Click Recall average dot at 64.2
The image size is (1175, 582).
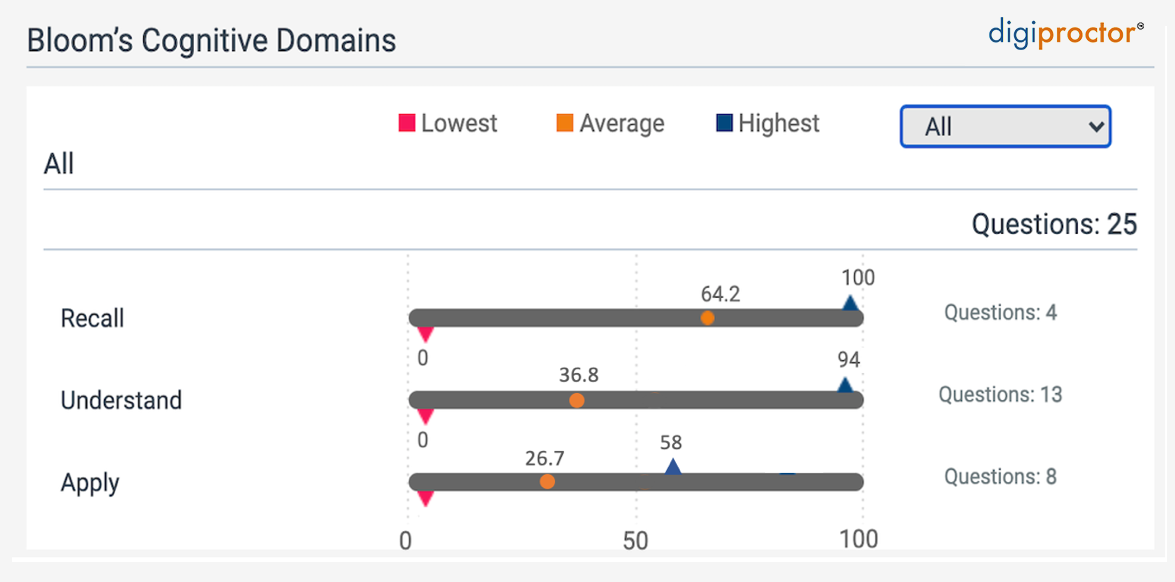pos(707,318)
